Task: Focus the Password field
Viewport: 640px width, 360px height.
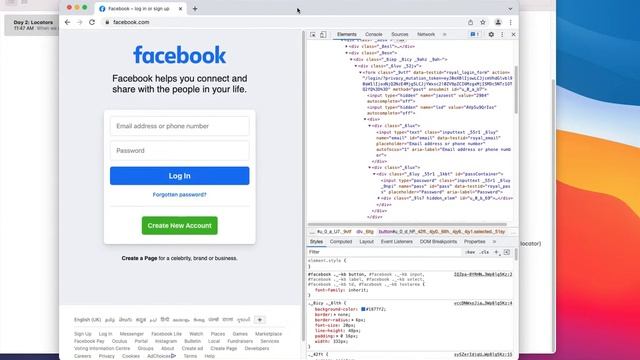Action: coord(180,151)
